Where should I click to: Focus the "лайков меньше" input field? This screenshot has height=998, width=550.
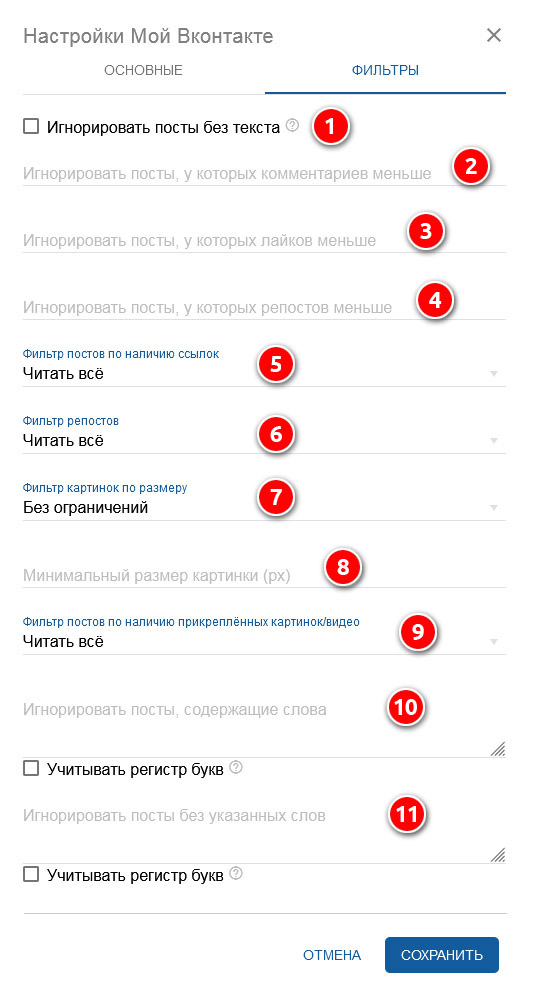264,240
